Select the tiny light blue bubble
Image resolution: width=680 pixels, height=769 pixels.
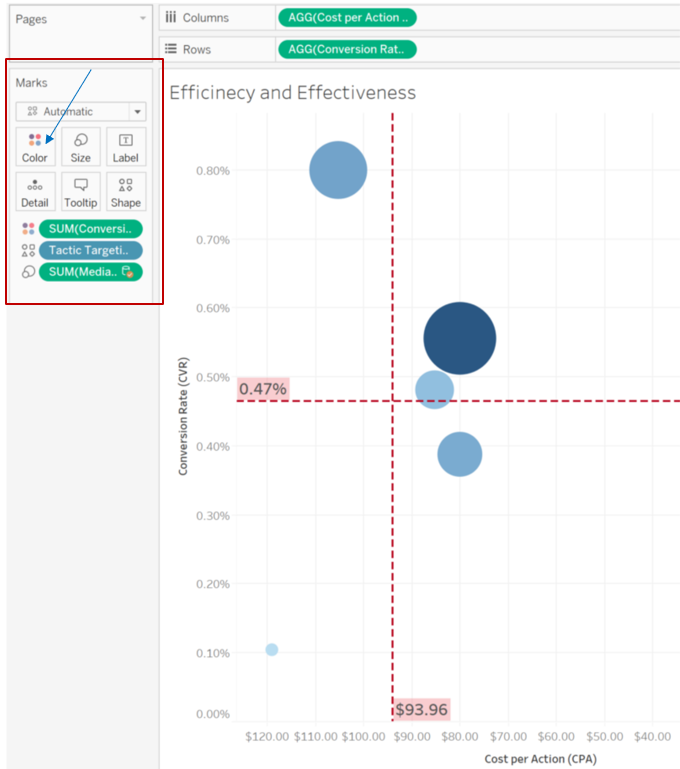click(x=272, y=649)
